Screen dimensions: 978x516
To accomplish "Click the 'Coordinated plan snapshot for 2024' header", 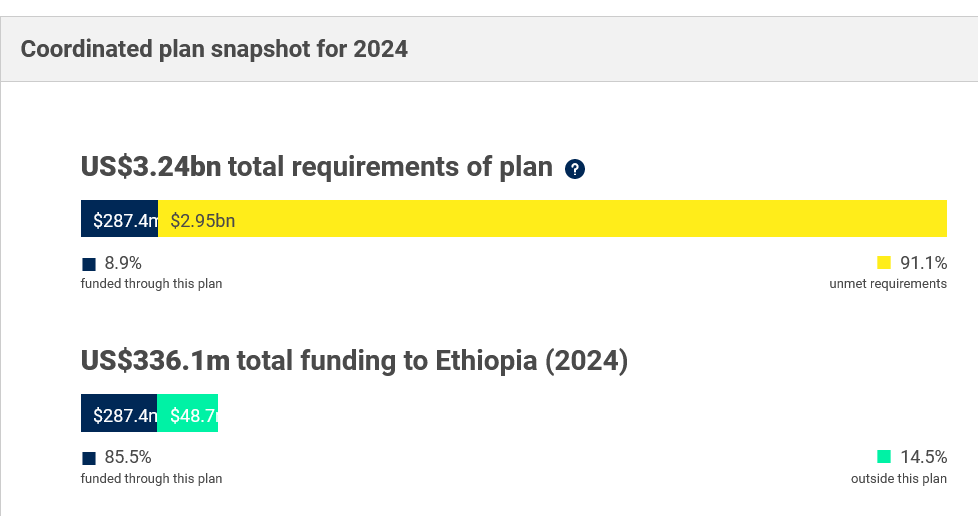I will [214, 49].
